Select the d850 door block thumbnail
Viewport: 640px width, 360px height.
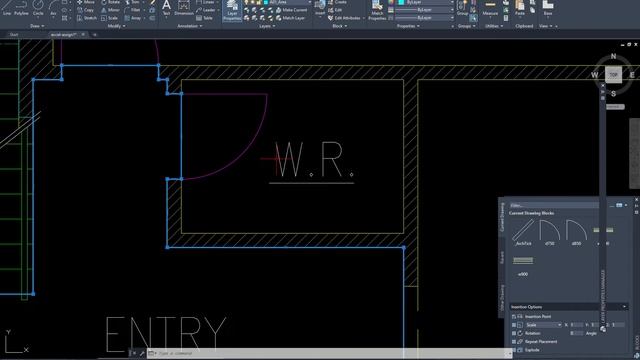click(576, 232)
